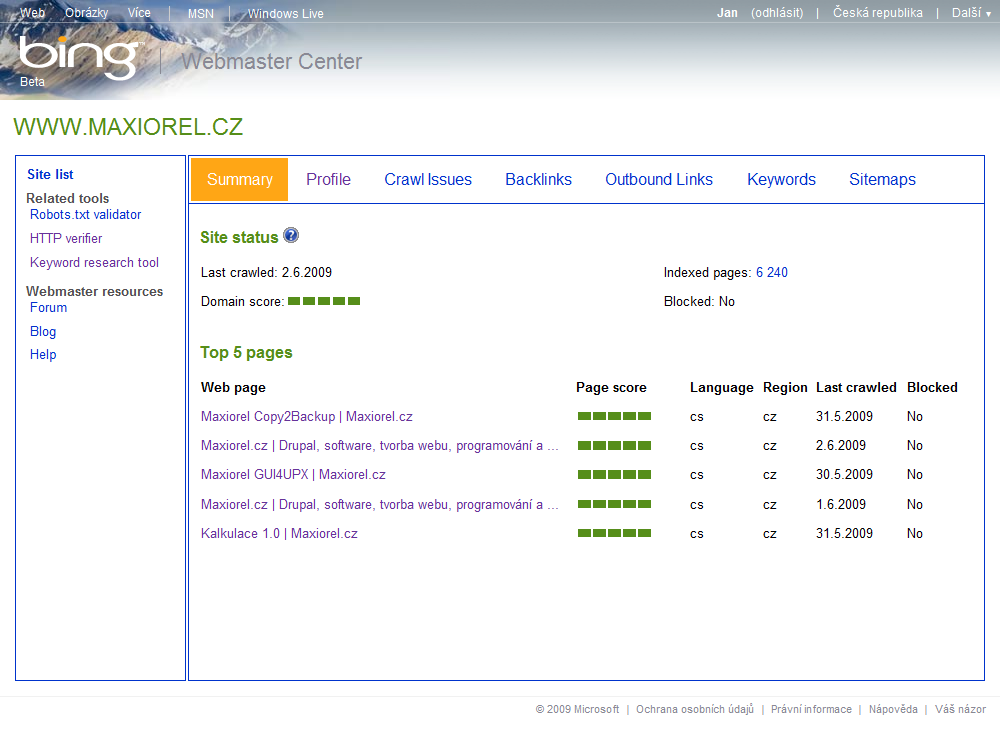Screen dimensions: 1000x747
Task: Click the Last crawled: 2.6.2009 text
Action: 267,272
